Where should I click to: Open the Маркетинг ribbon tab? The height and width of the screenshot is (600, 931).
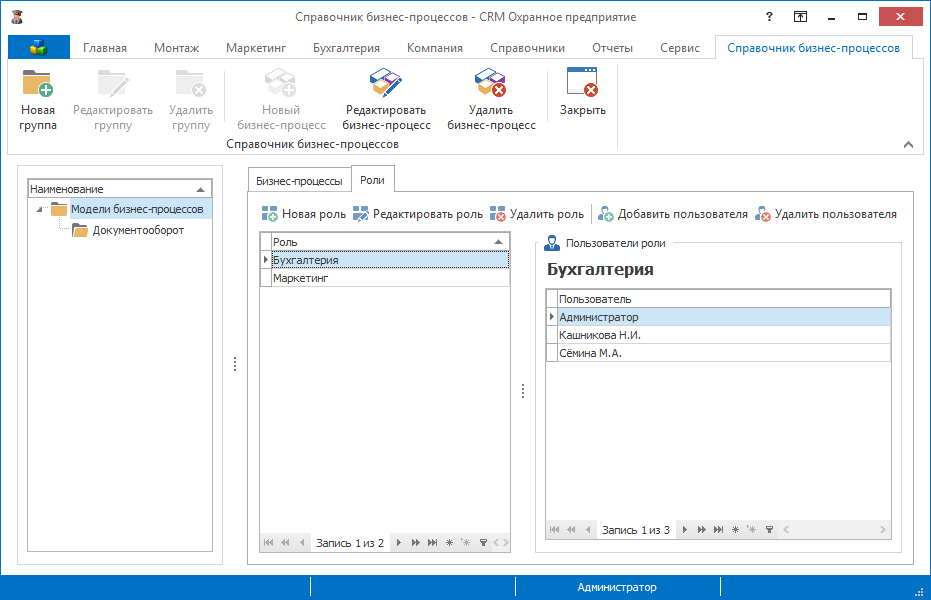pyautogui.click(x=256, y=48)
